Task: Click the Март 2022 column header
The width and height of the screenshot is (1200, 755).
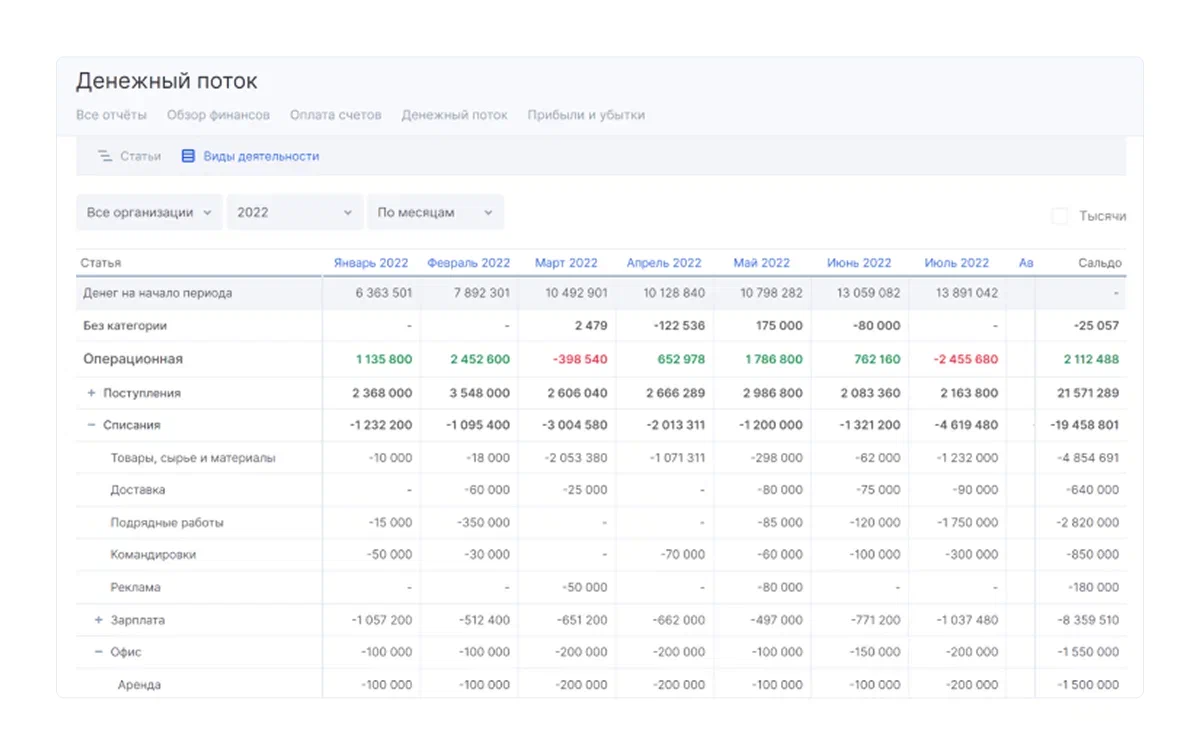Action: tap(566, 263)
